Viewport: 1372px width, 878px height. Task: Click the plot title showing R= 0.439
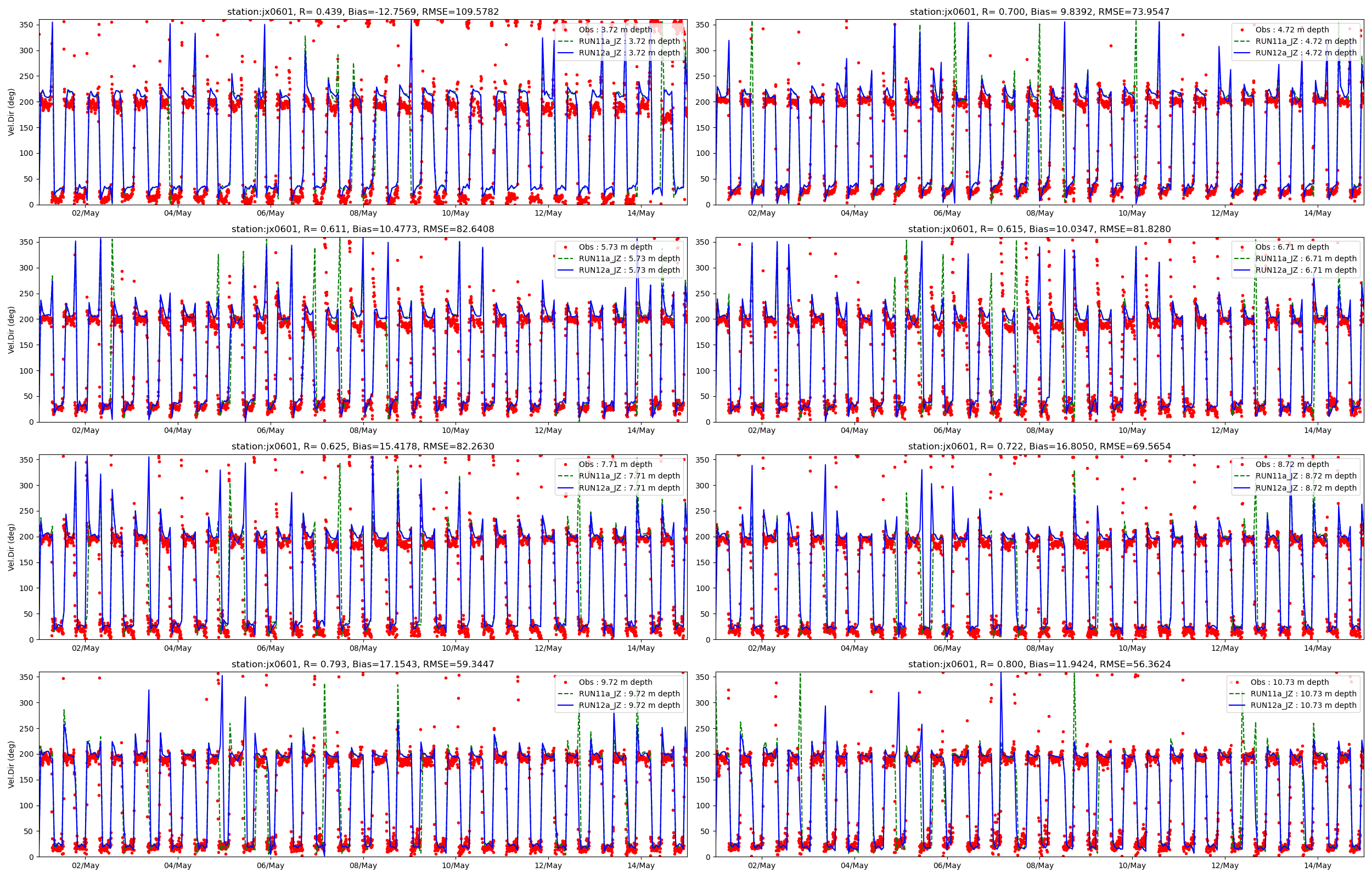363,12
